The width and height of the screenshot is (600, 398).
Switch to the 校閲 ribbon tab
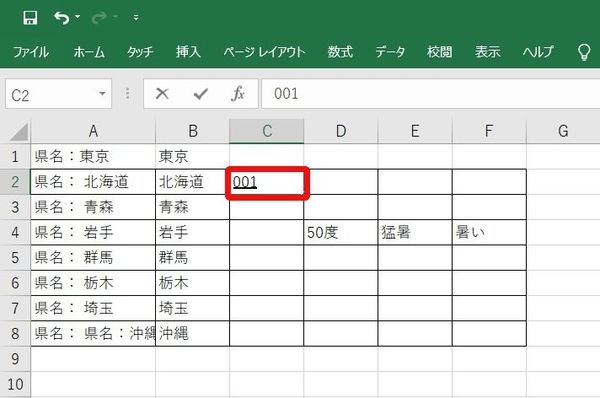[440, 51]
